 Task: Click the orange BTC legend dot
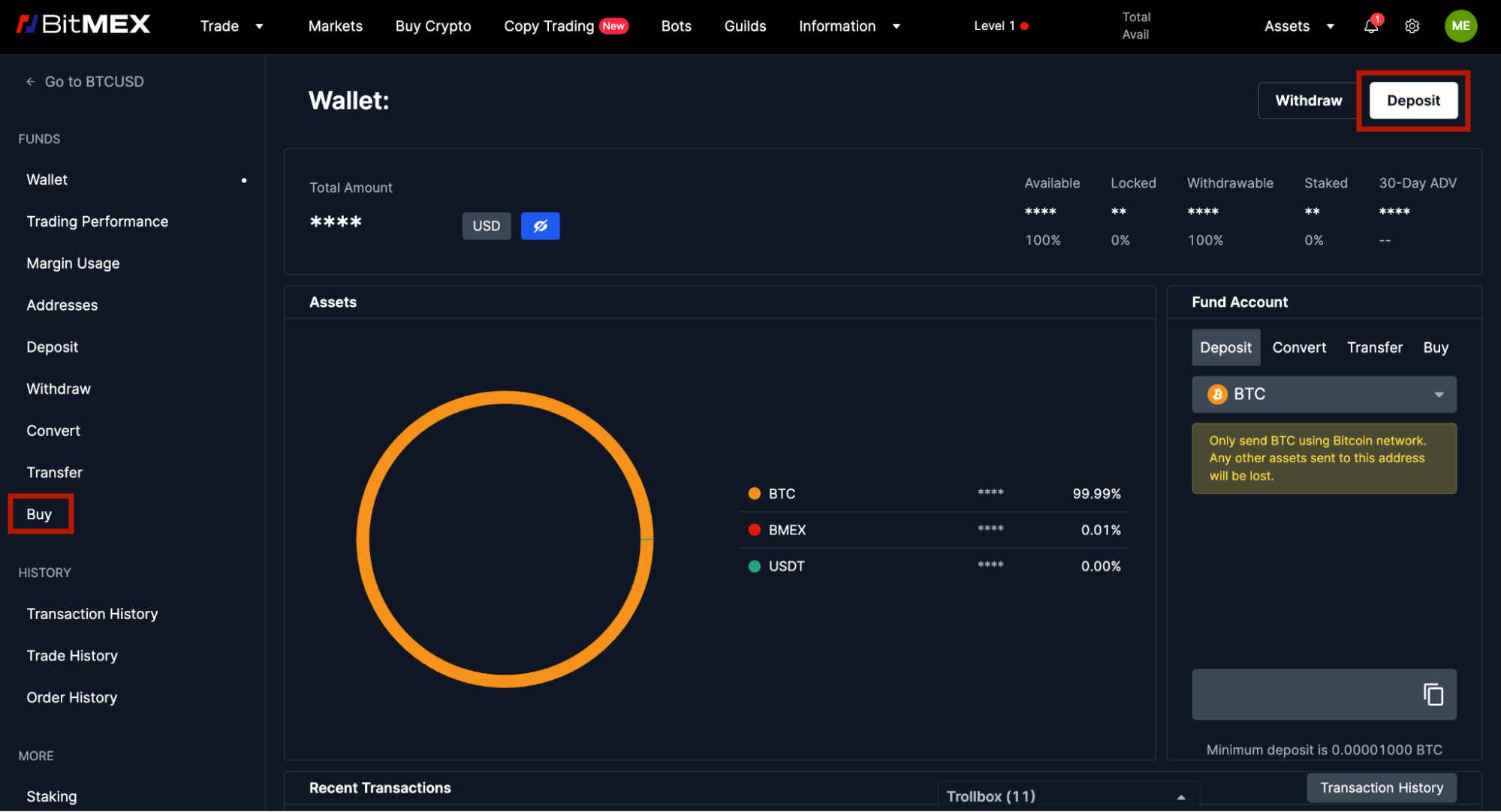pos(754,494)
